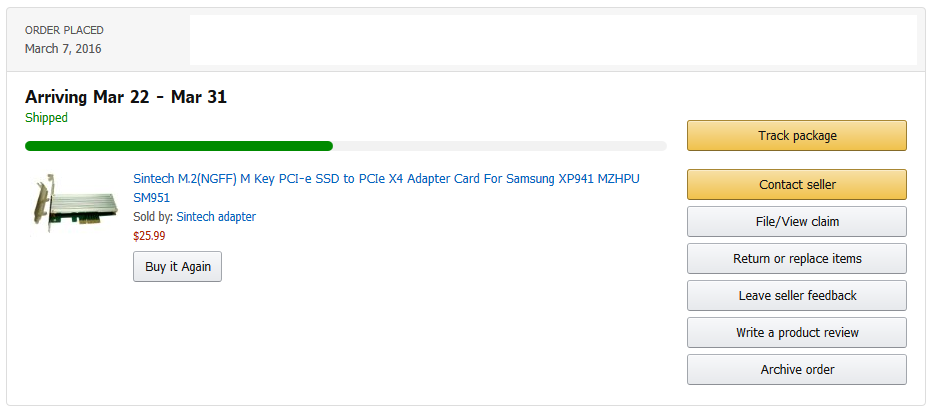This screenshot has height=413, width=934.
Task: Click the Track package button
Action: (x=796, y=136)
